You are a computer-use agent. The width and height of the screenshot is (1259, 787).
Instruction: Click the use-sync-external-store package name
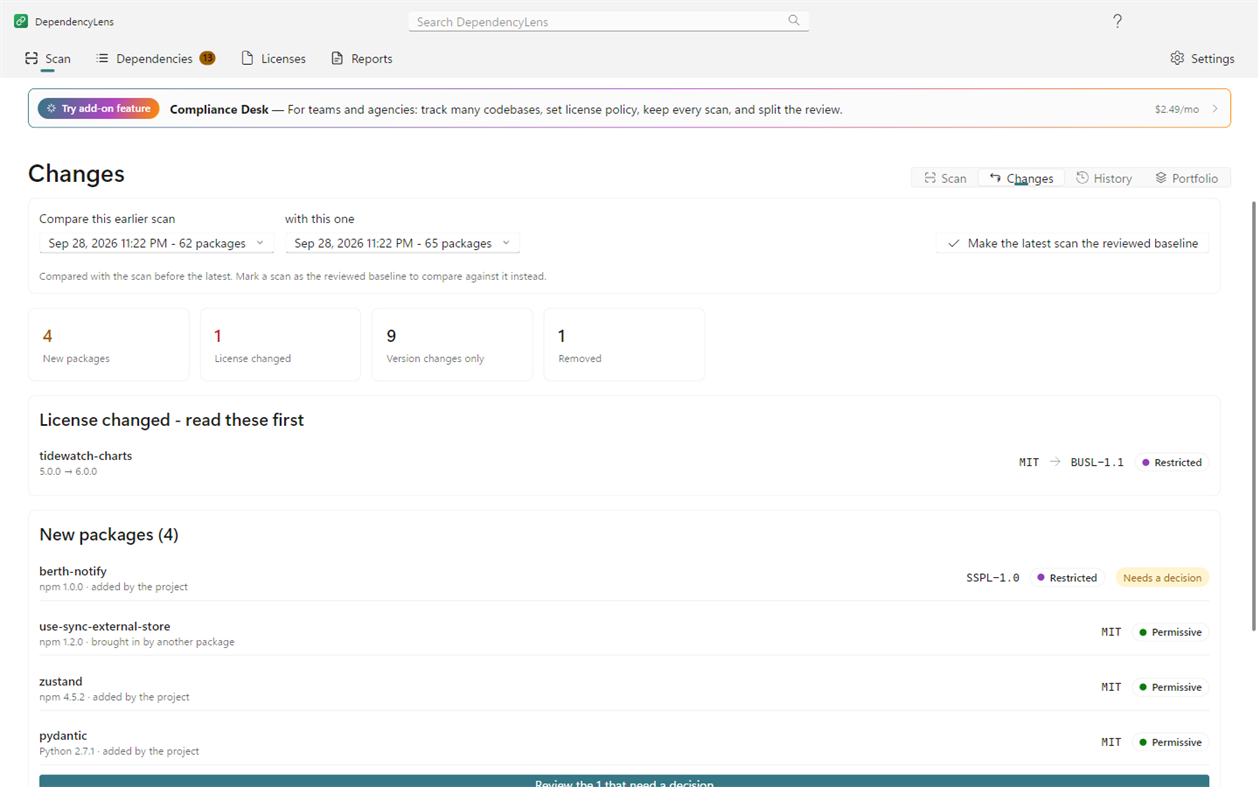pyautogui.click(x=105, y=627)
